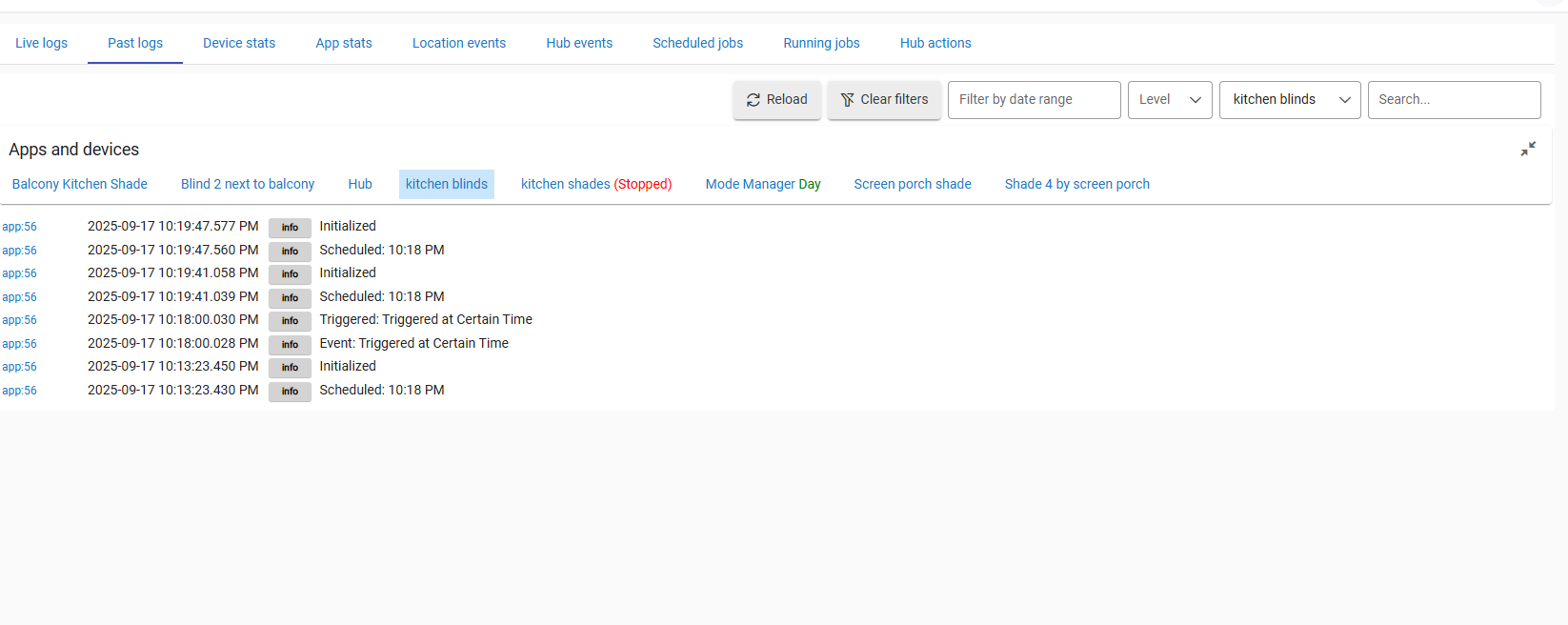Collapse the Apps and devices panel
This screenshot has height=625, width=1568.
coord(1528,149)
